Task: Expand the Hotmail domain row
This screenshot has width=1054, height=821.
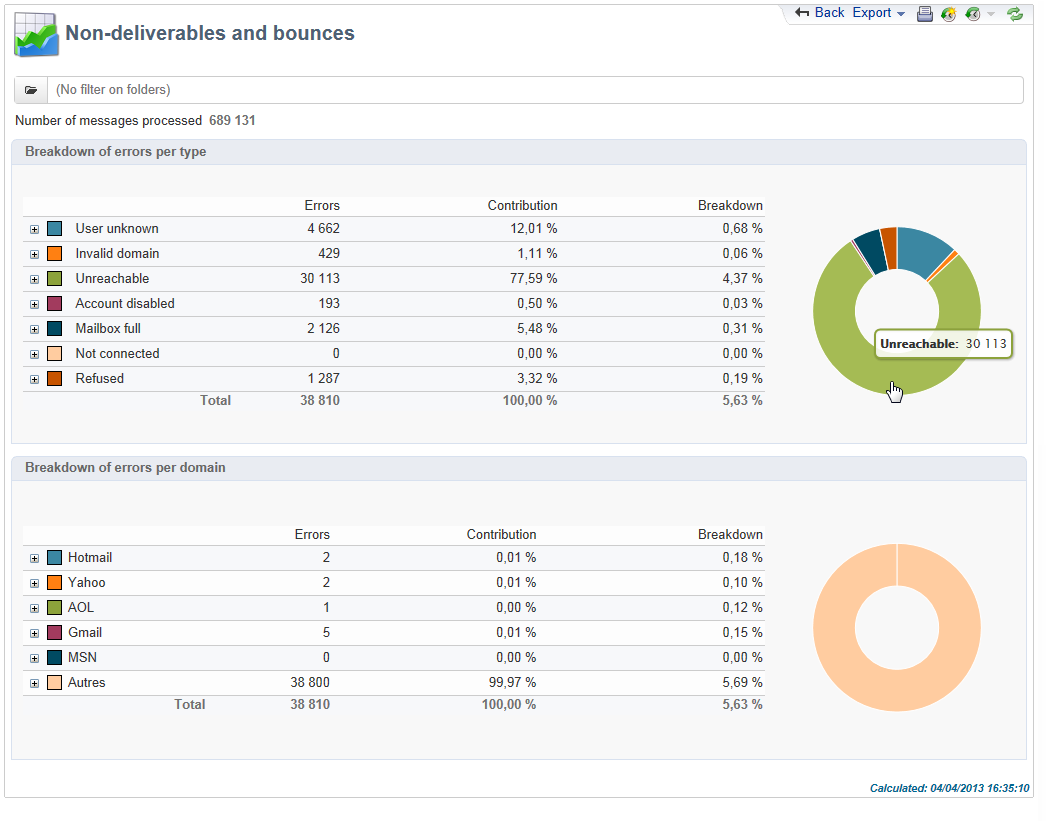Action: click(35, 558)
